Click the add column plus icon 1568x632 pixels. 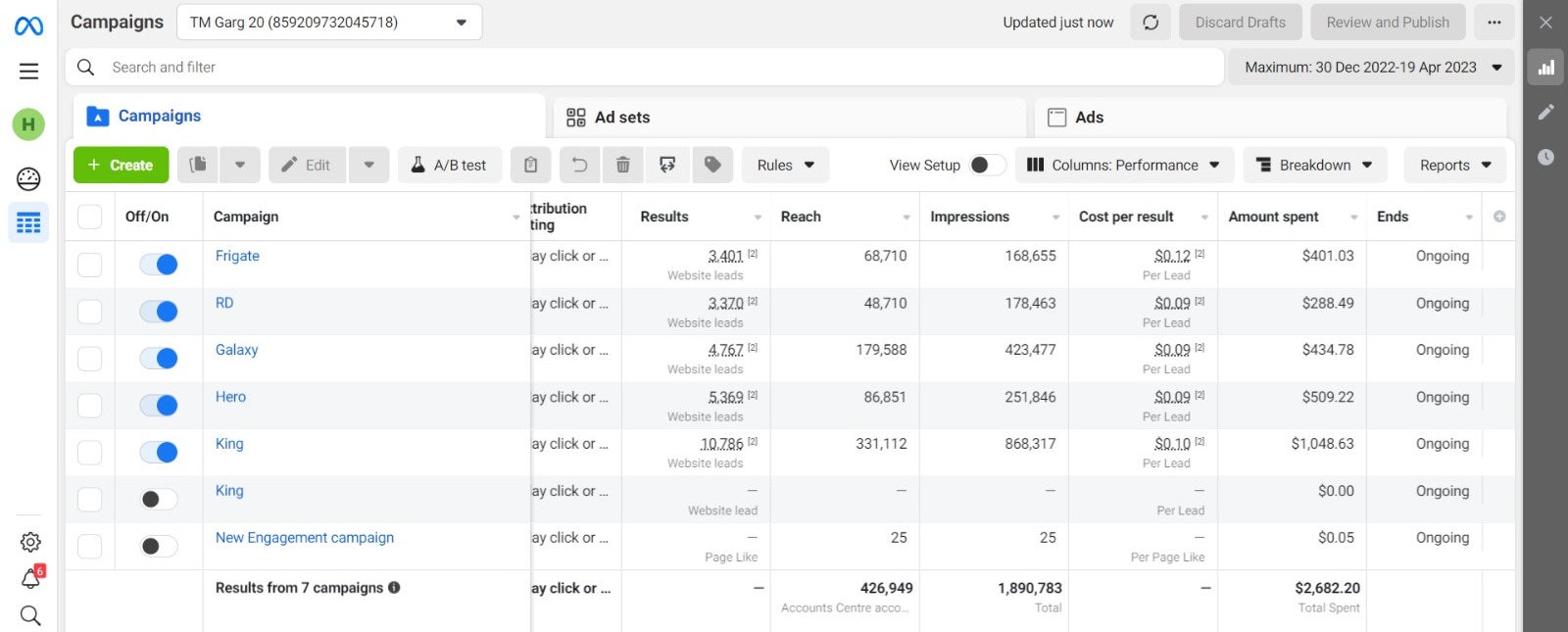tap(1498, 217)
